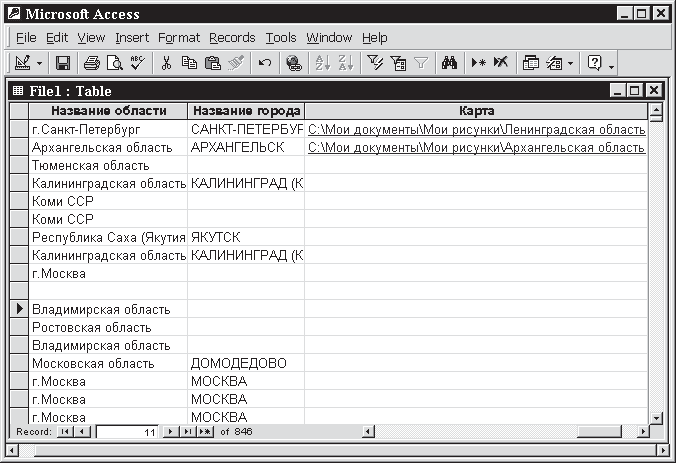Click the Print icon
Viewport: 676px width, 463px height.
click(x=92, y=63)
